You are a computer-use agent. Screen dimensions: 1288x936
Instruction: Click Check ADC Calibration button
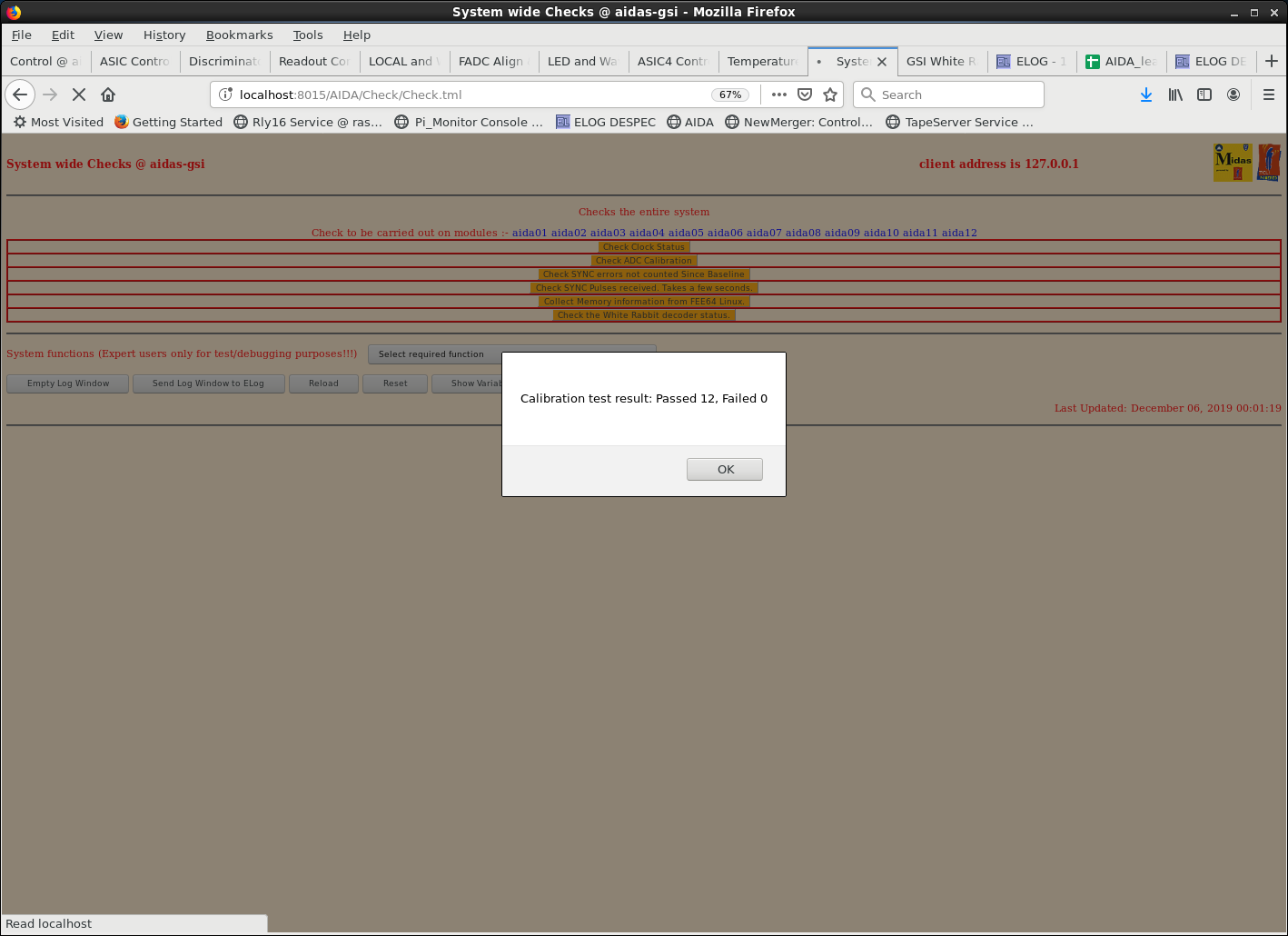click(644, 261)
